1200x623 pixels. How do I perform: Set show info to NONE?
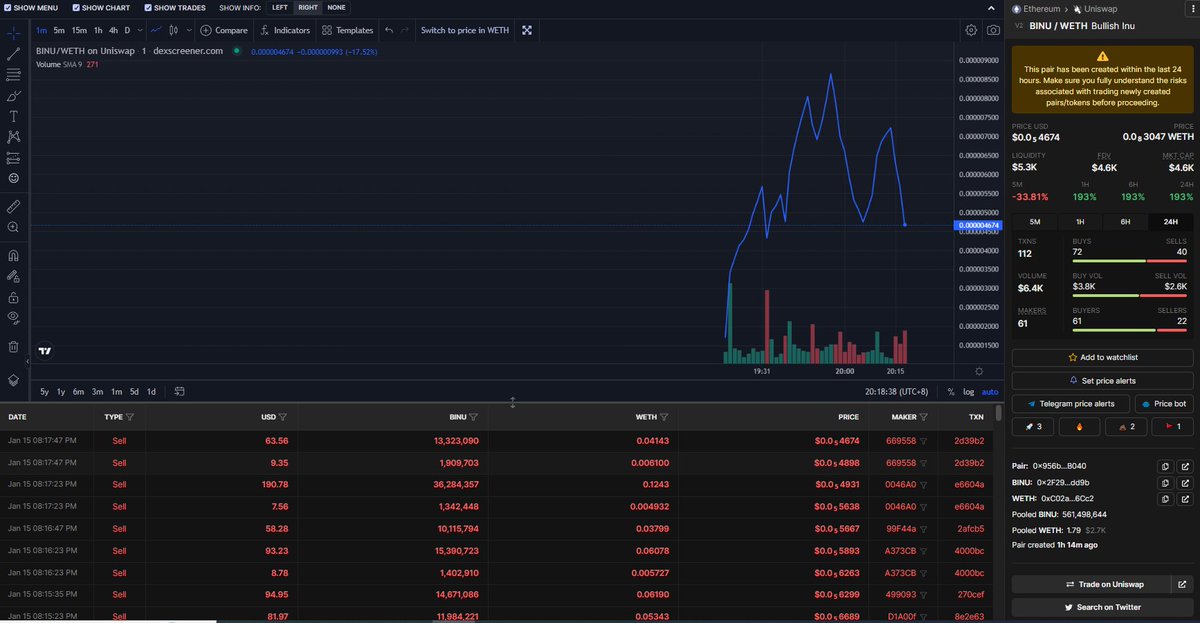click(x=337, y=8)
